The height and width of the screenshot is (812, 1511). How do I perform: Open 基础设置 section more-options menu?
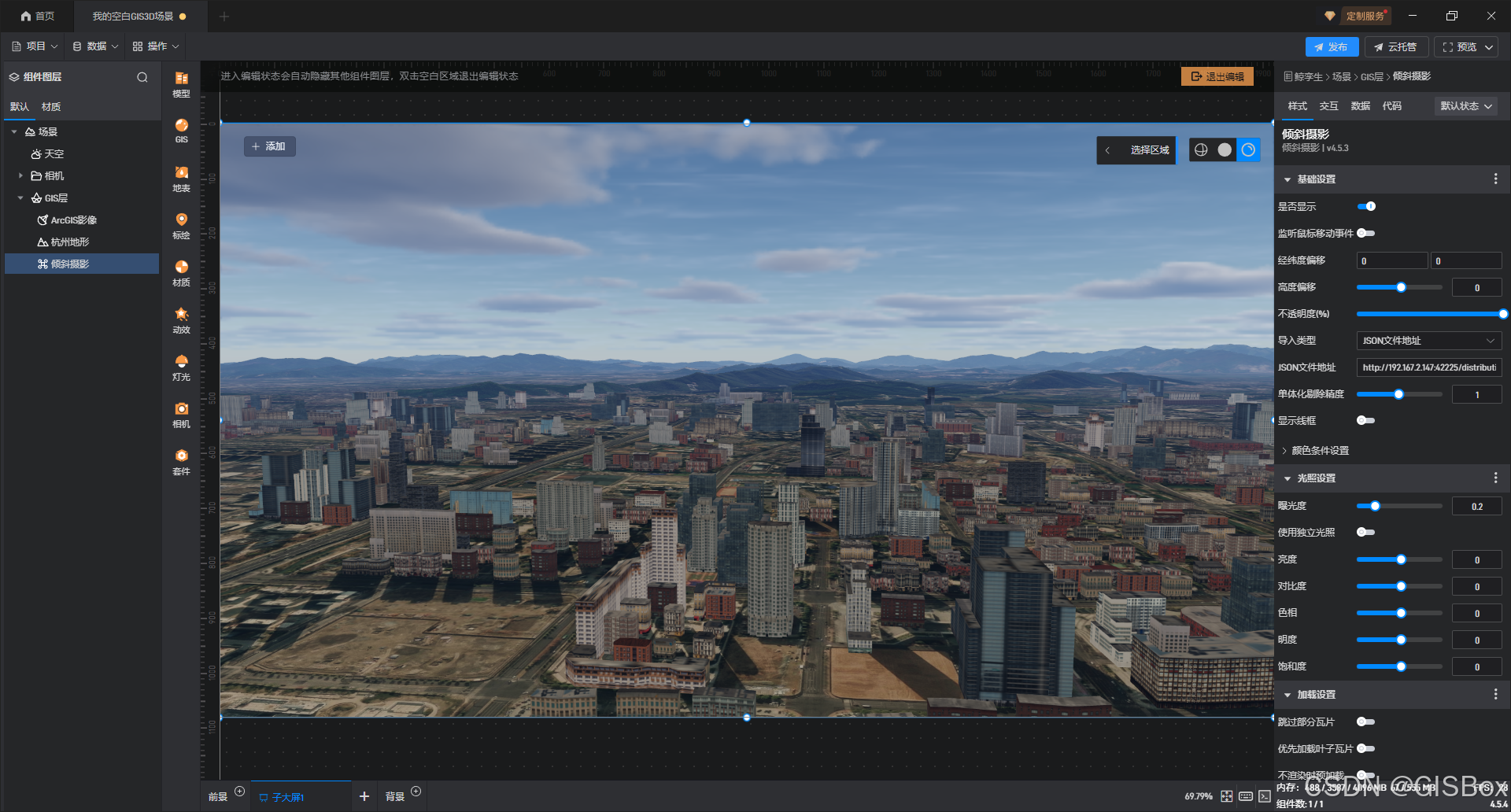coord(1495,179)
